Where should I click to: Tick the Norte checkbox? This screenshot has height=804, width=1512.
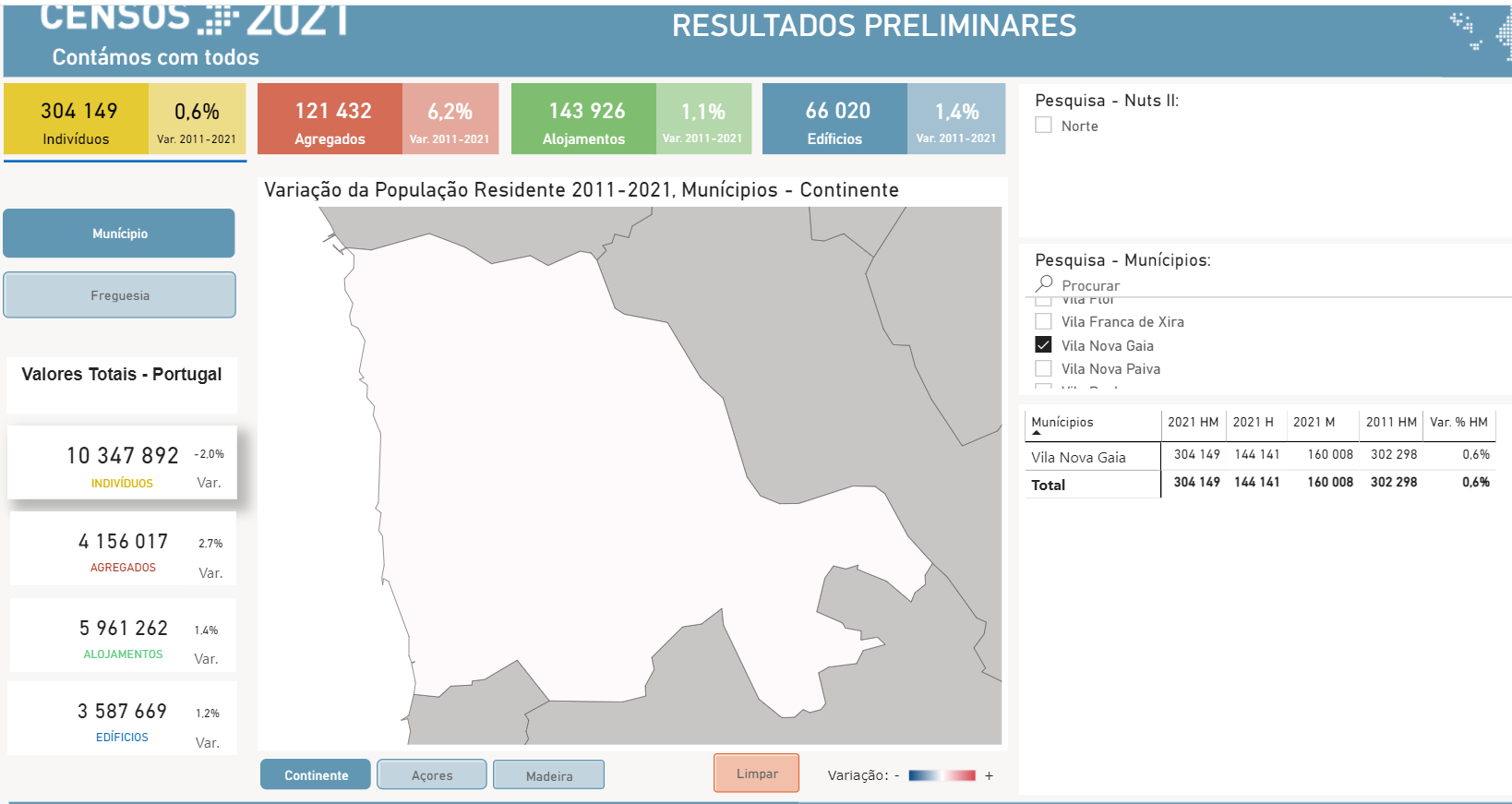[1043, 126]
